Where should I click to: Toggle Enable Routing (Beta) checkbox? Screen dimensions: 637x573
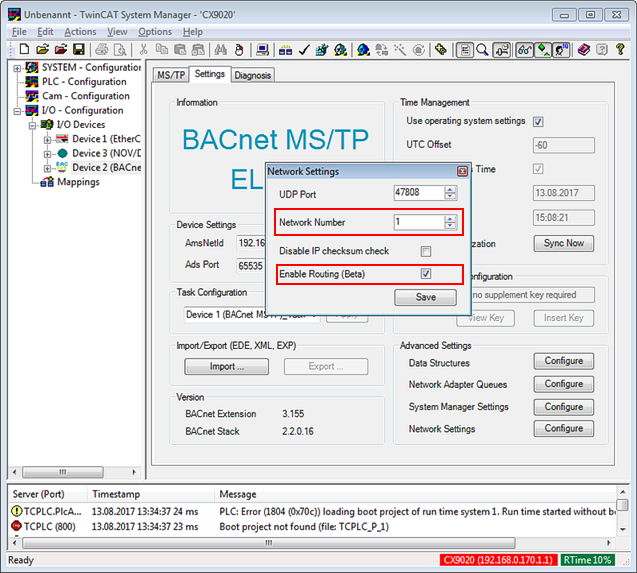[x=426, y=274]
